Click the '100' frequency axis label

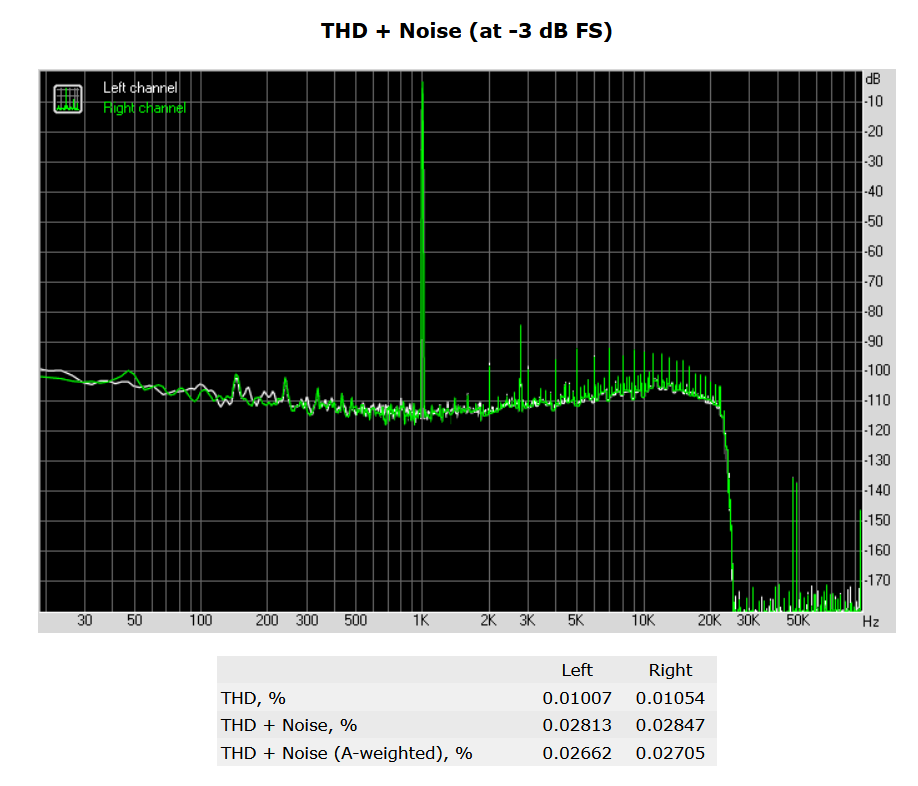[x=201, y=620]
